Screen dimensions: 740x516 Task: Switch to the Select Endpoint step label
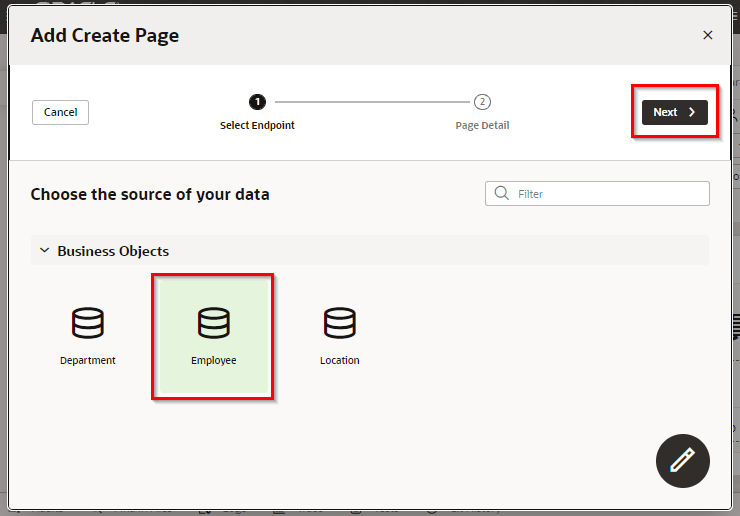[257, 125]
